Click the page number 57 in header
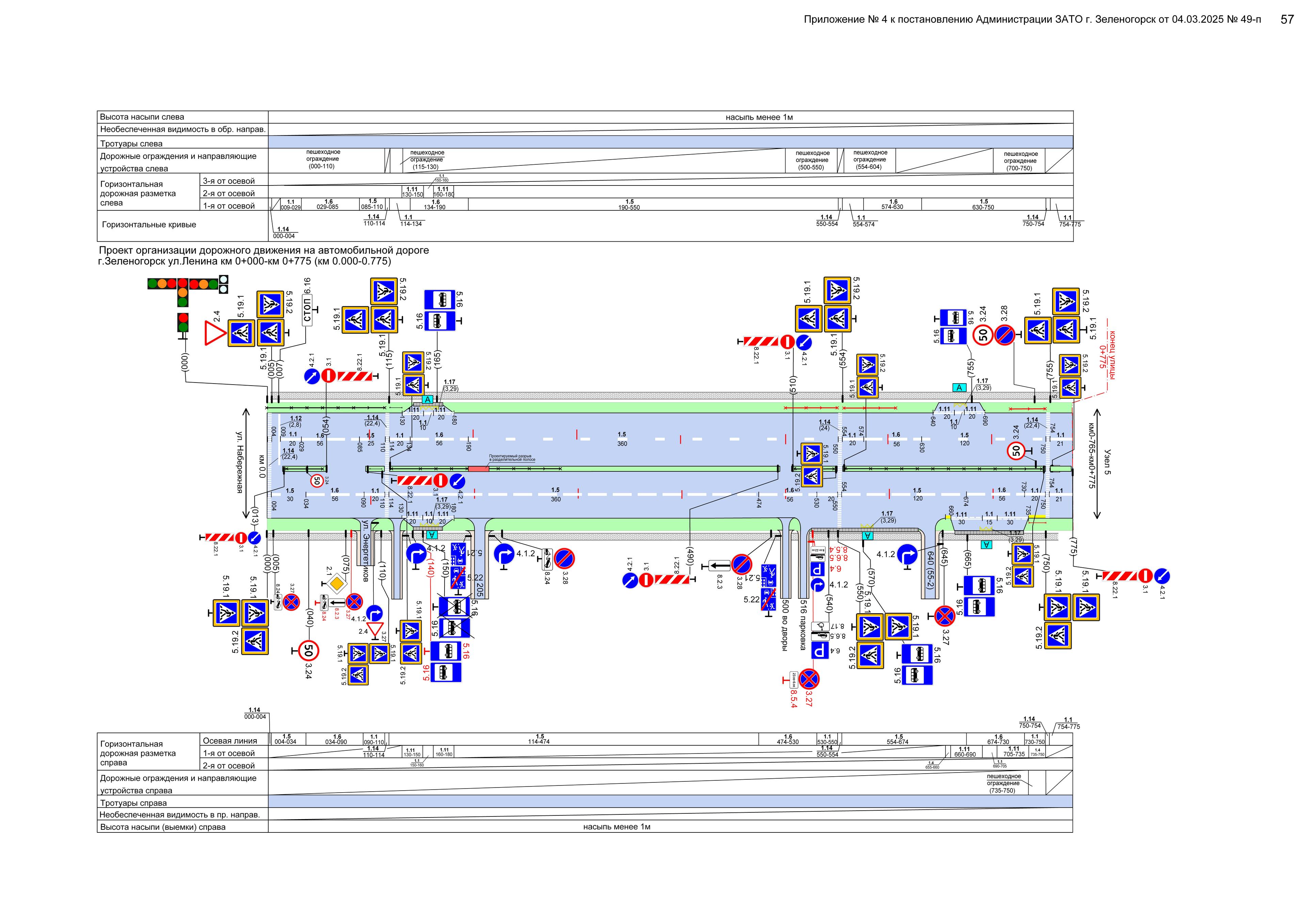 [x=1287, y=19]
